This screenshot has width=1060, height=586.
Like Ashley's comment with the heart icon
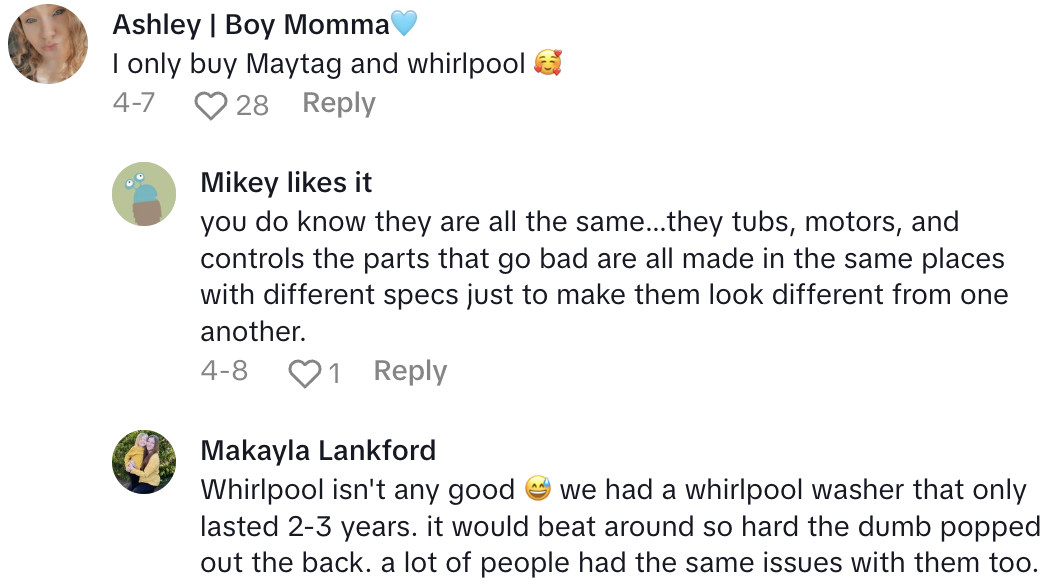click(x=210, y=105)
